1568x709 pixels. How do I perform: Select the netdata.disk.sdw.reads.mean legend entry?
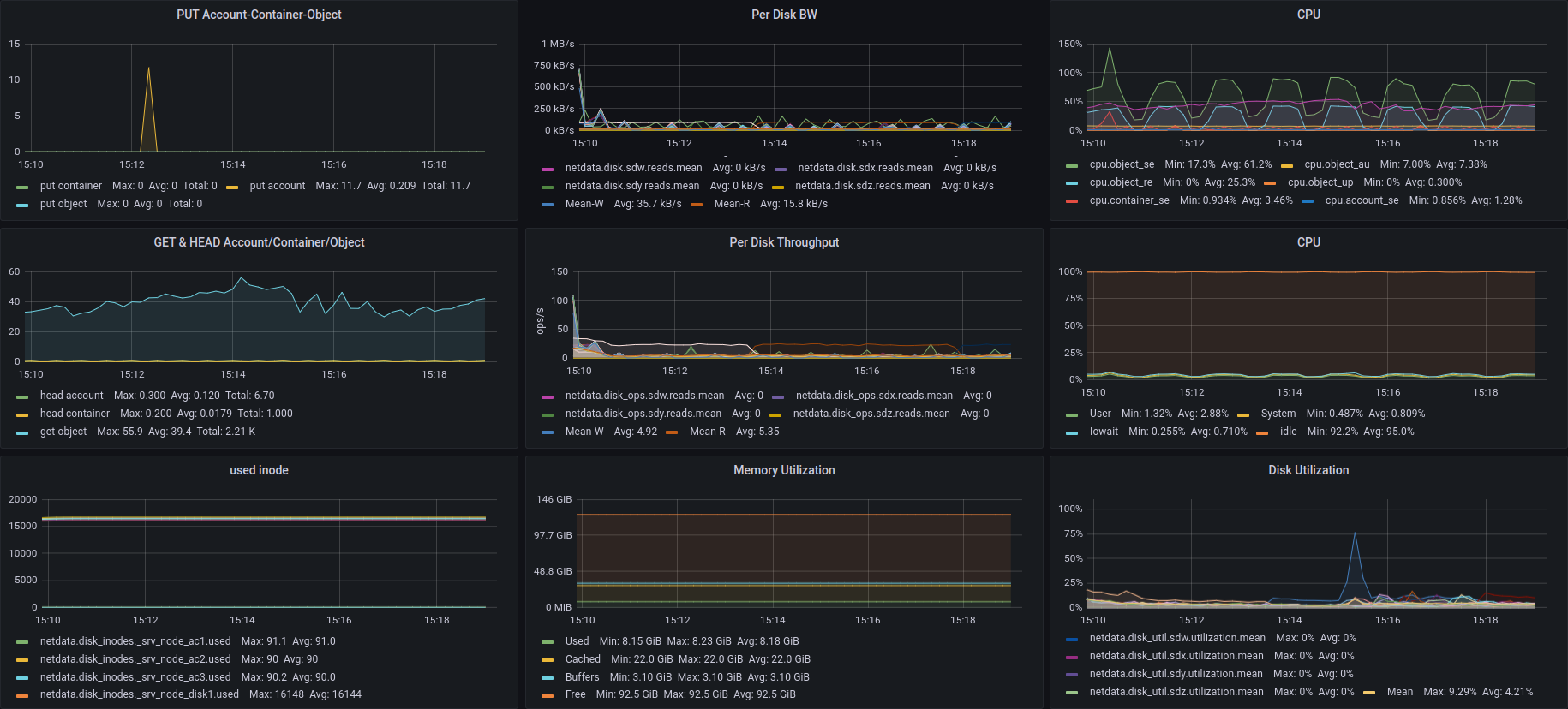(633, 168)
